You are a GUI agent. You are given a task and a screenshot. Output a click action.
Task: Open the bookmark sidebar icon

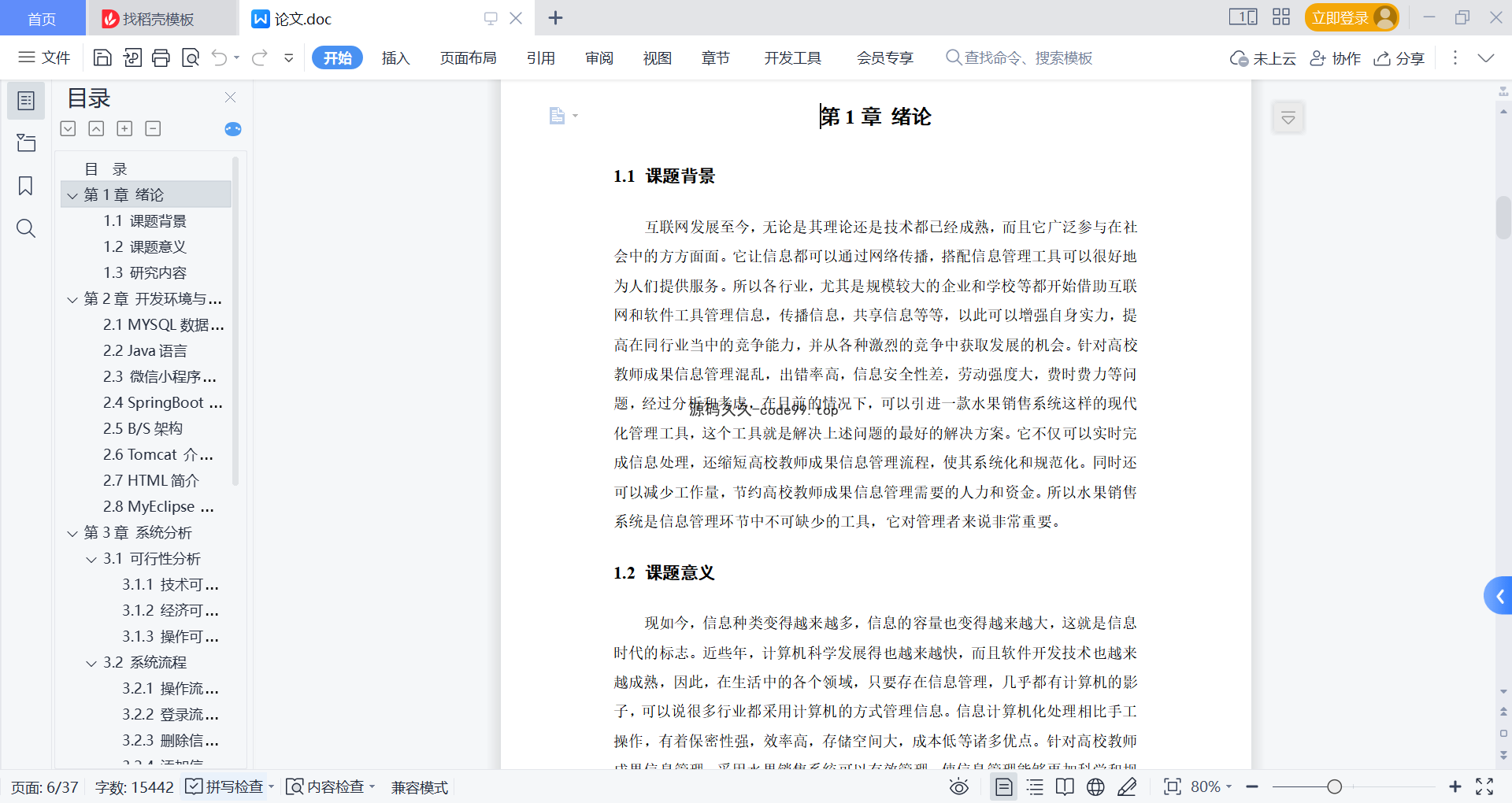[x=26, y=186]
